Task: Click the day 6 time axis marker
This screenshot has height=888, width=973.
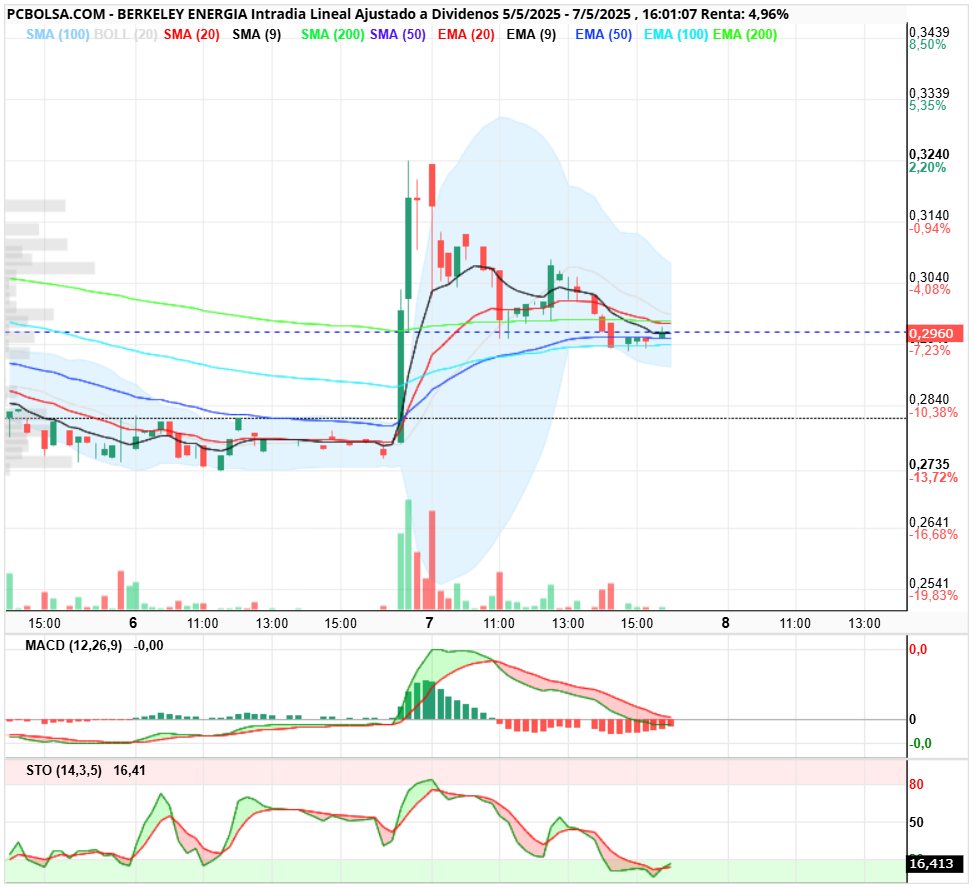Action: click(133, 623)
